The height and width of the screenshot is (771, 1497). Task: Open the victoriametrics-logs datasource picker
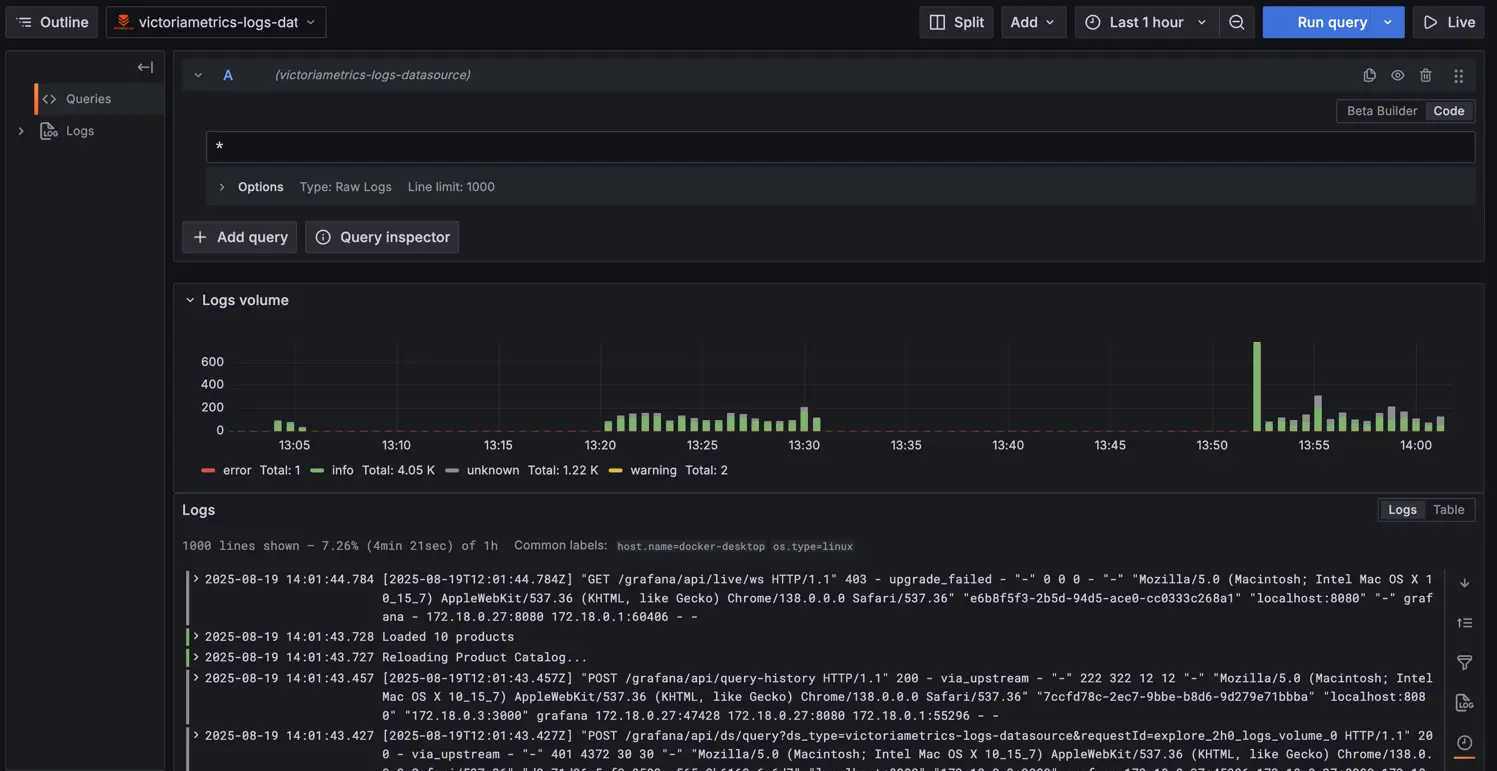pyautogui.click(x=216, y=22)
